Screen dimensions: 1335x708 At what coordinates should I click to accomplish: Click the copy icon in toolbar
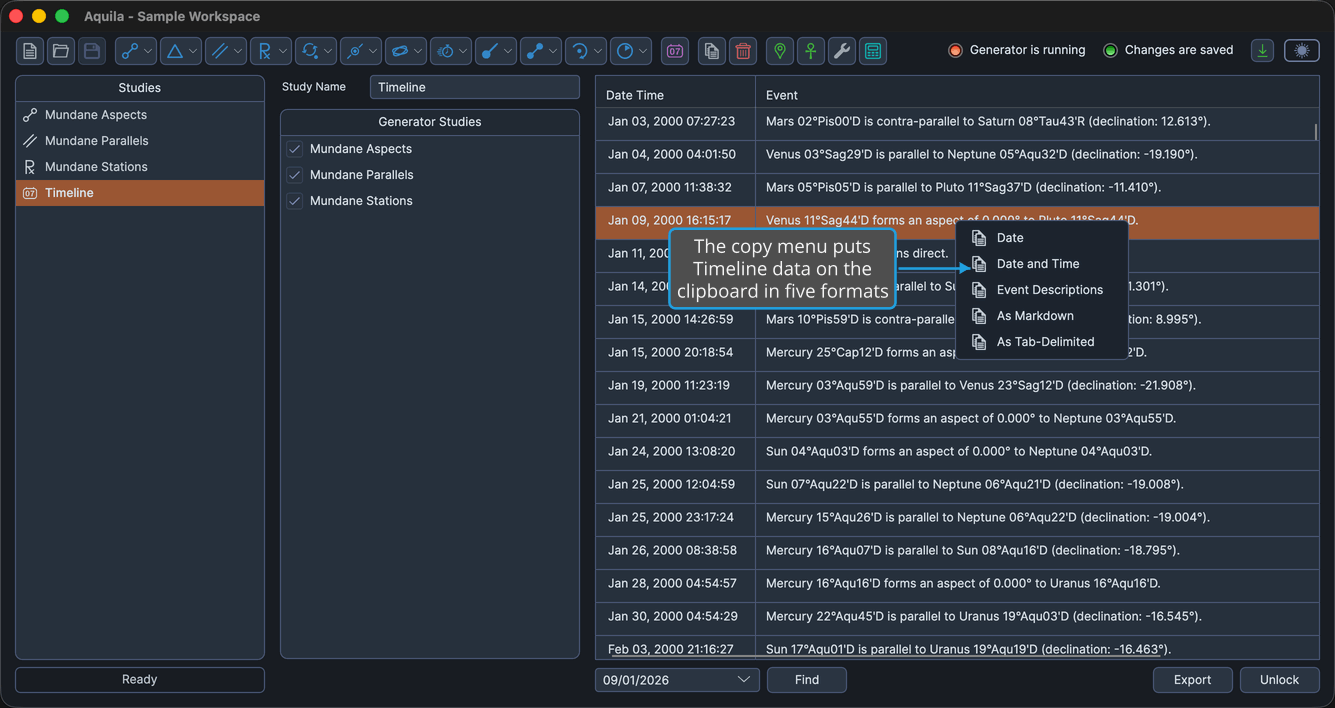pos(711,51)
